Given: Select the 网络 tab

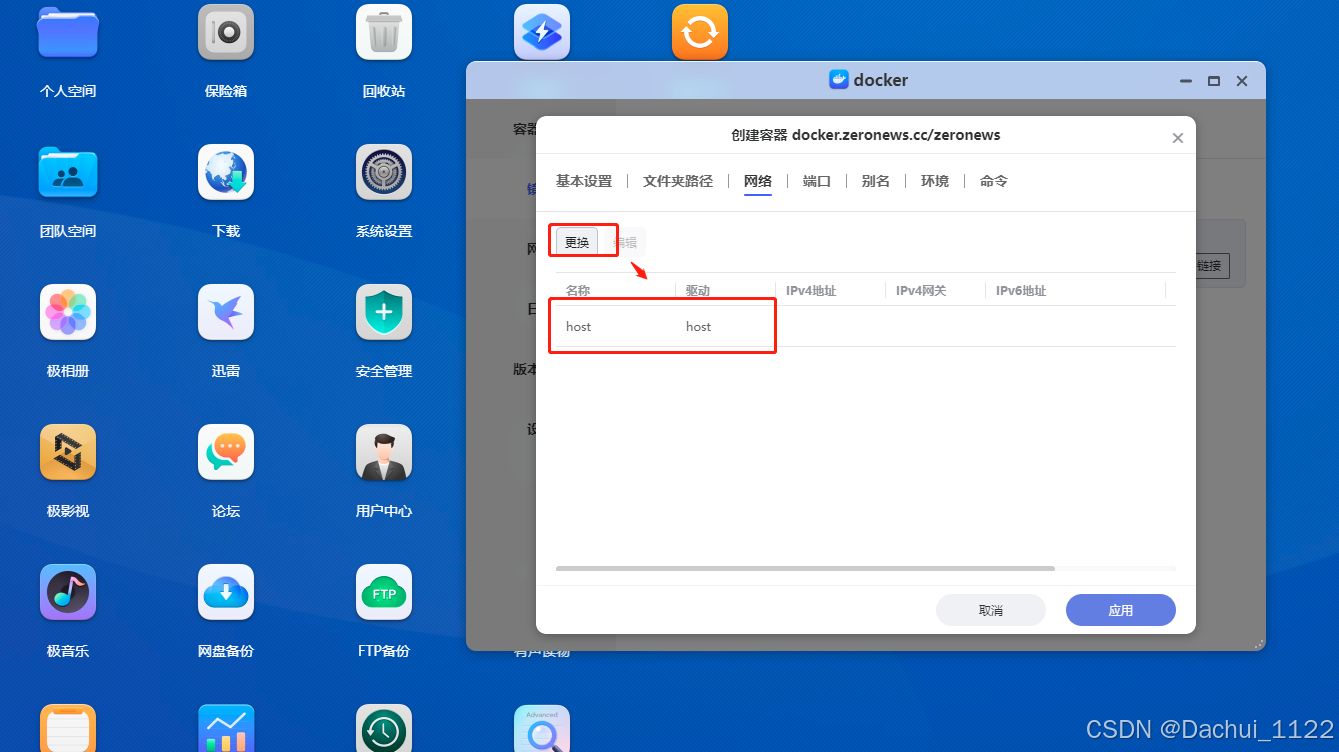Looking at the screenshot, I should 758,181.
